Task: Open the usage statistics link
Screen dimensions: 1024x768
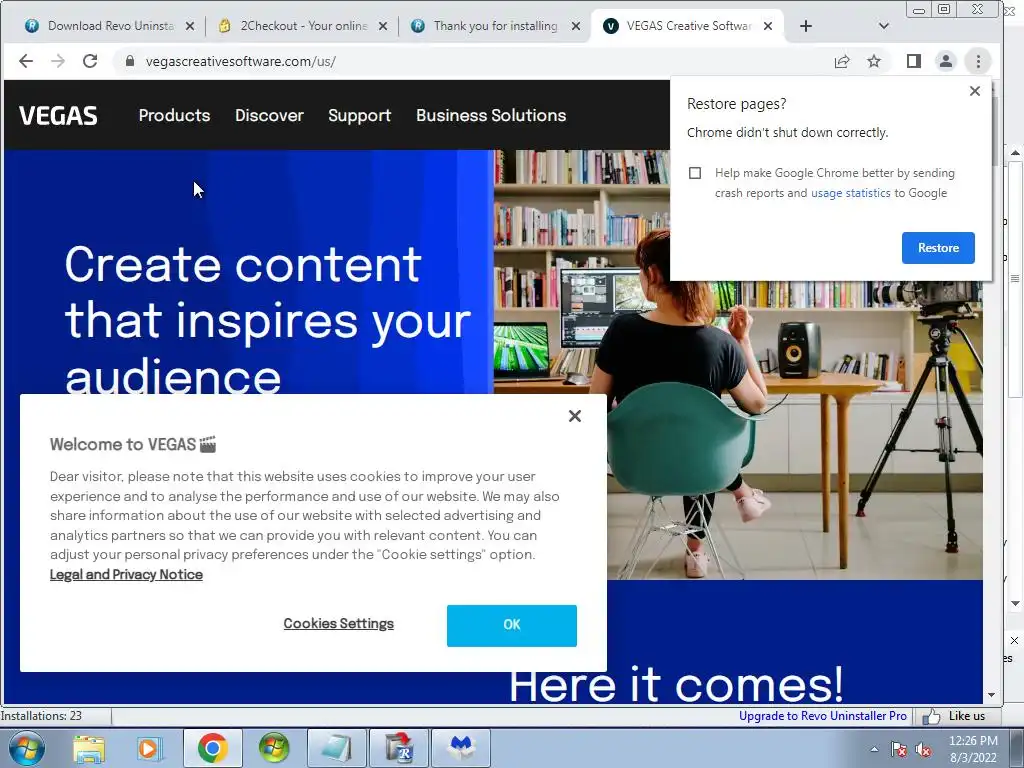Action: [850, 193]
